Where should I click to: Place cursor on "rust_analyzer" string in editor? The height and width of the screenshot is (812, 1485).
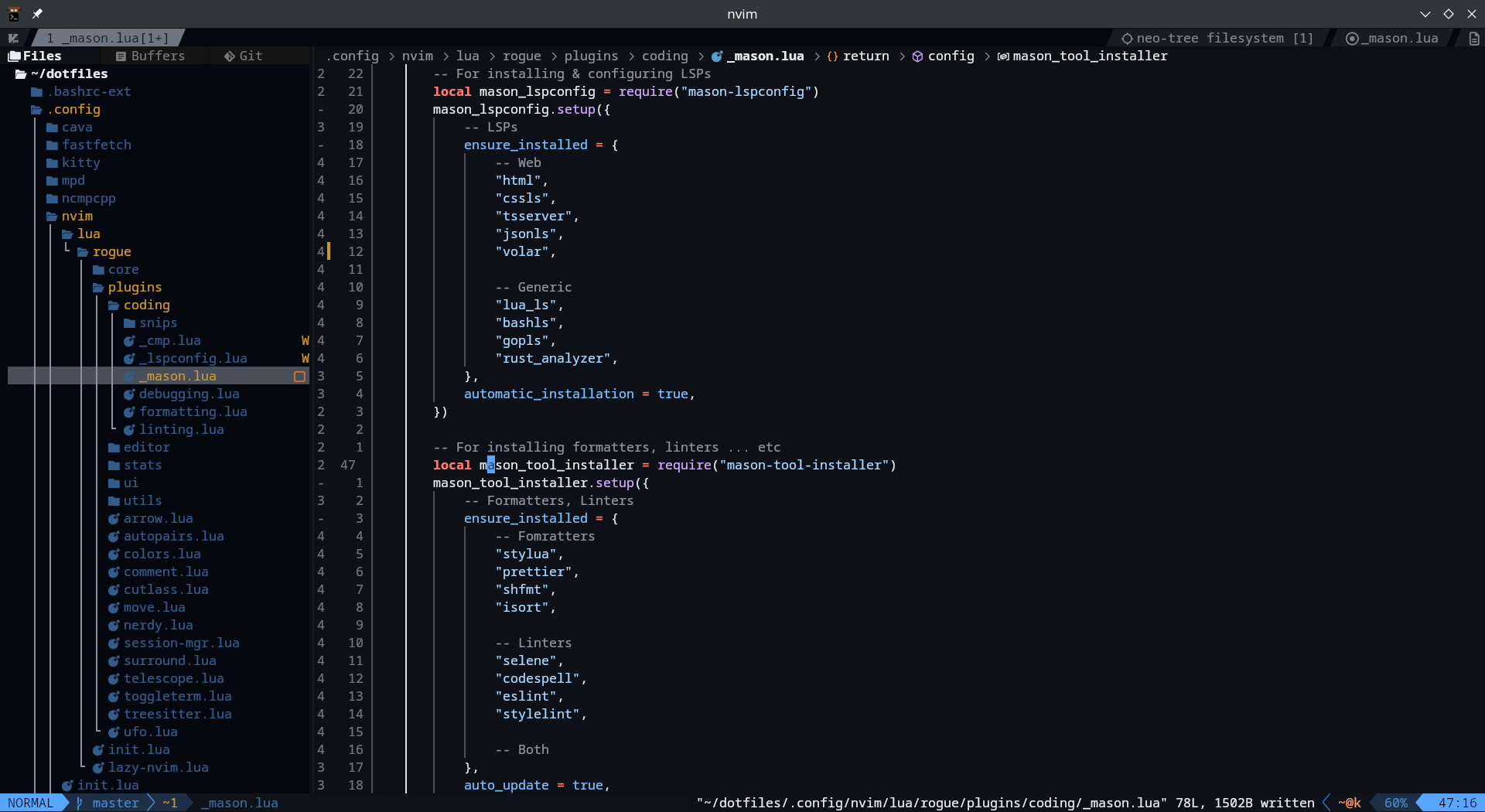tap(553, 359)
